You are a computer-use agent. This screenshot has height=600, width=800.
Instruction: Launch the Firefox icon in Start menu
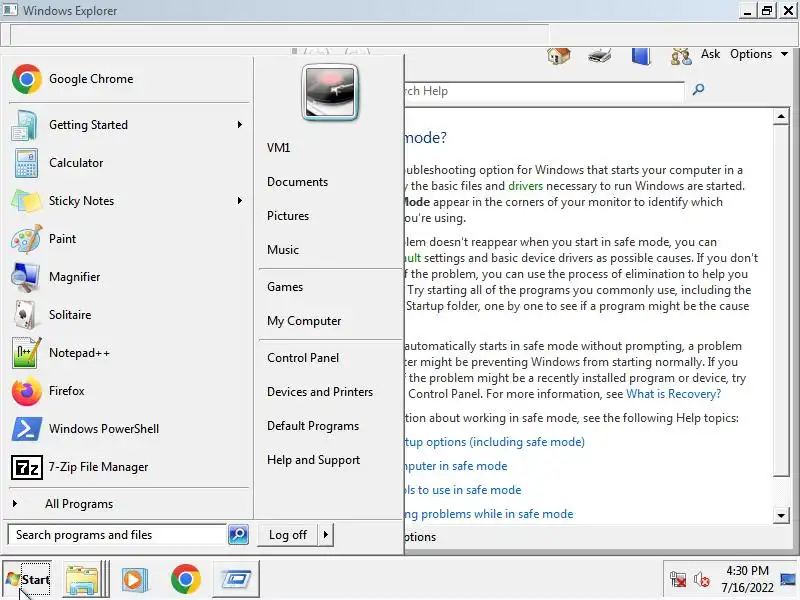tap(27, 391)
